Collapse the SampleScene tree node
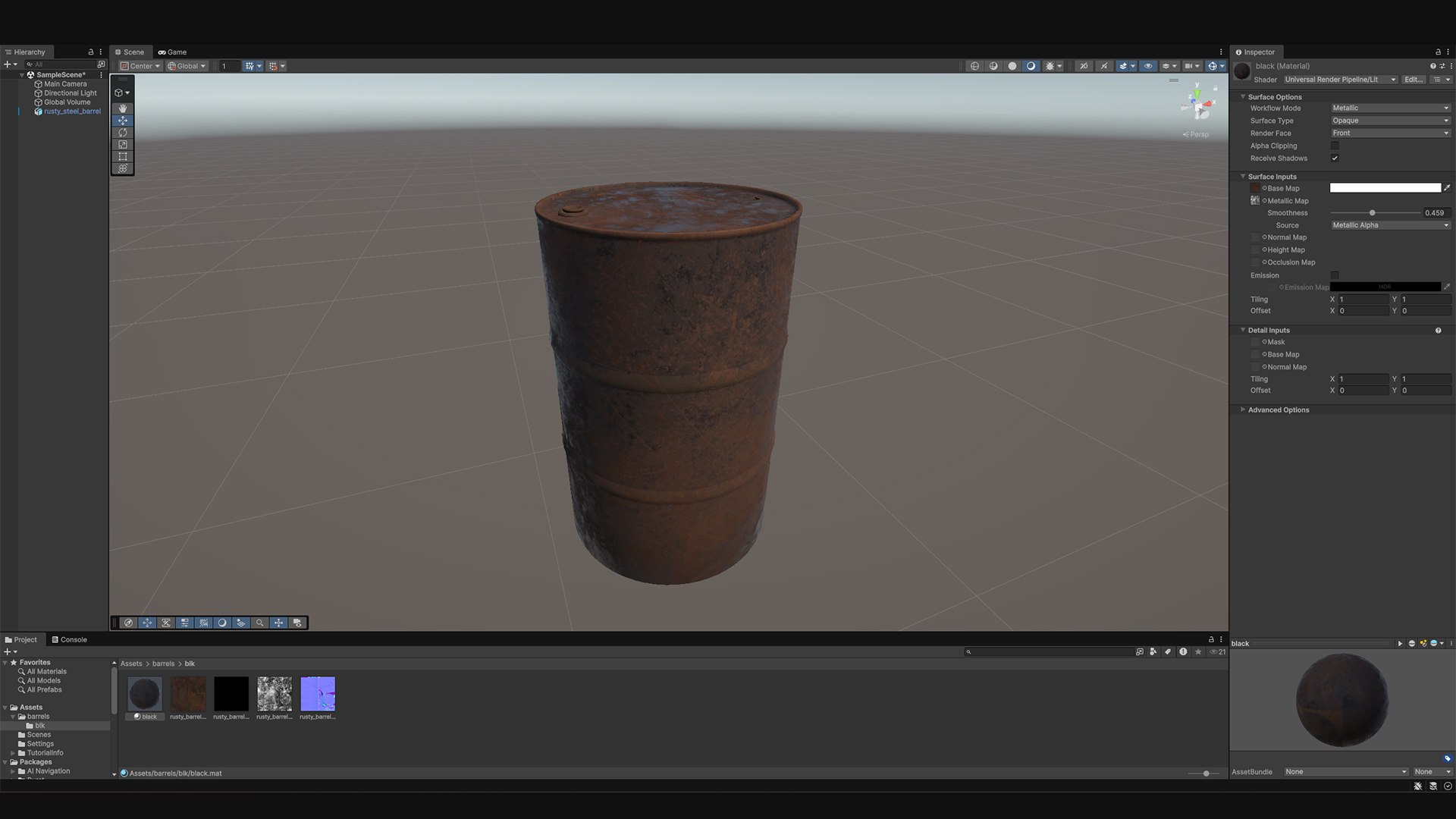Screen dimensions: 1456x819 (x=22, y=75)
